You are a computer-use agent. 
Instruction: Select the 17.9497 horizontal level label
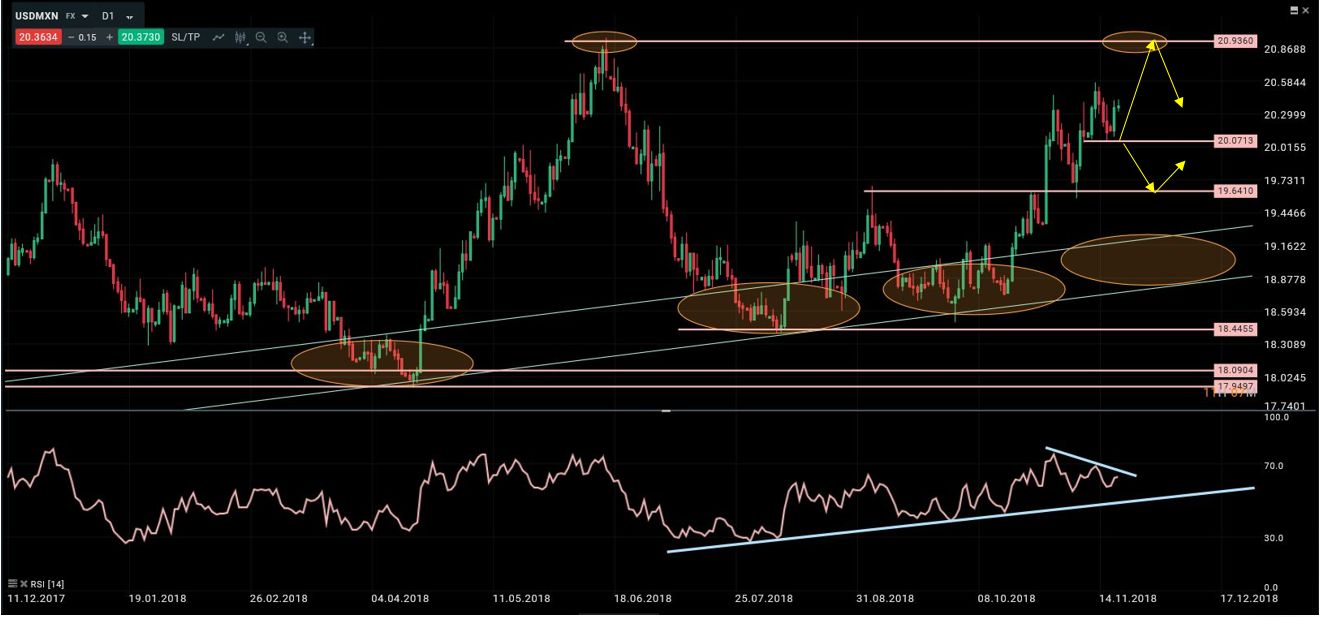pos(1236,385)
